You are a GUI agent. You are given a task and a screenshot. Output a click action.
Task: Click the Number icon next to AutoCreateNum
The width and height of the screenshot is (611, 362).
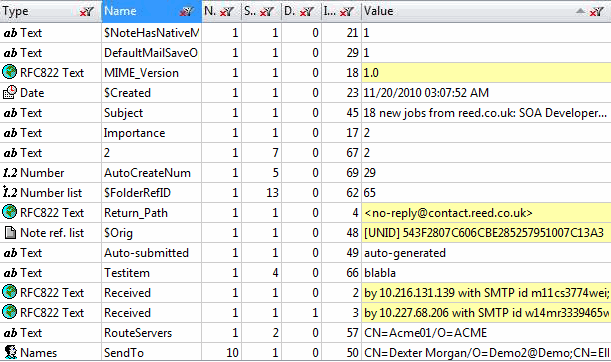[10, 173]
